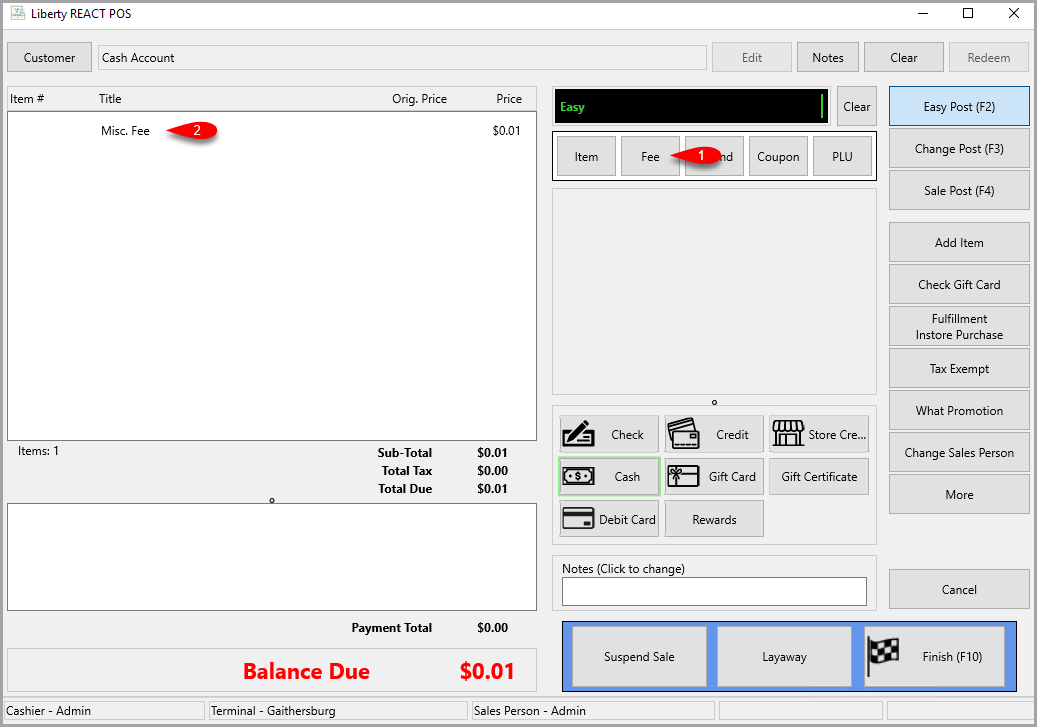Cancel the current sale

pyautogui.click(x=959, y=589)
